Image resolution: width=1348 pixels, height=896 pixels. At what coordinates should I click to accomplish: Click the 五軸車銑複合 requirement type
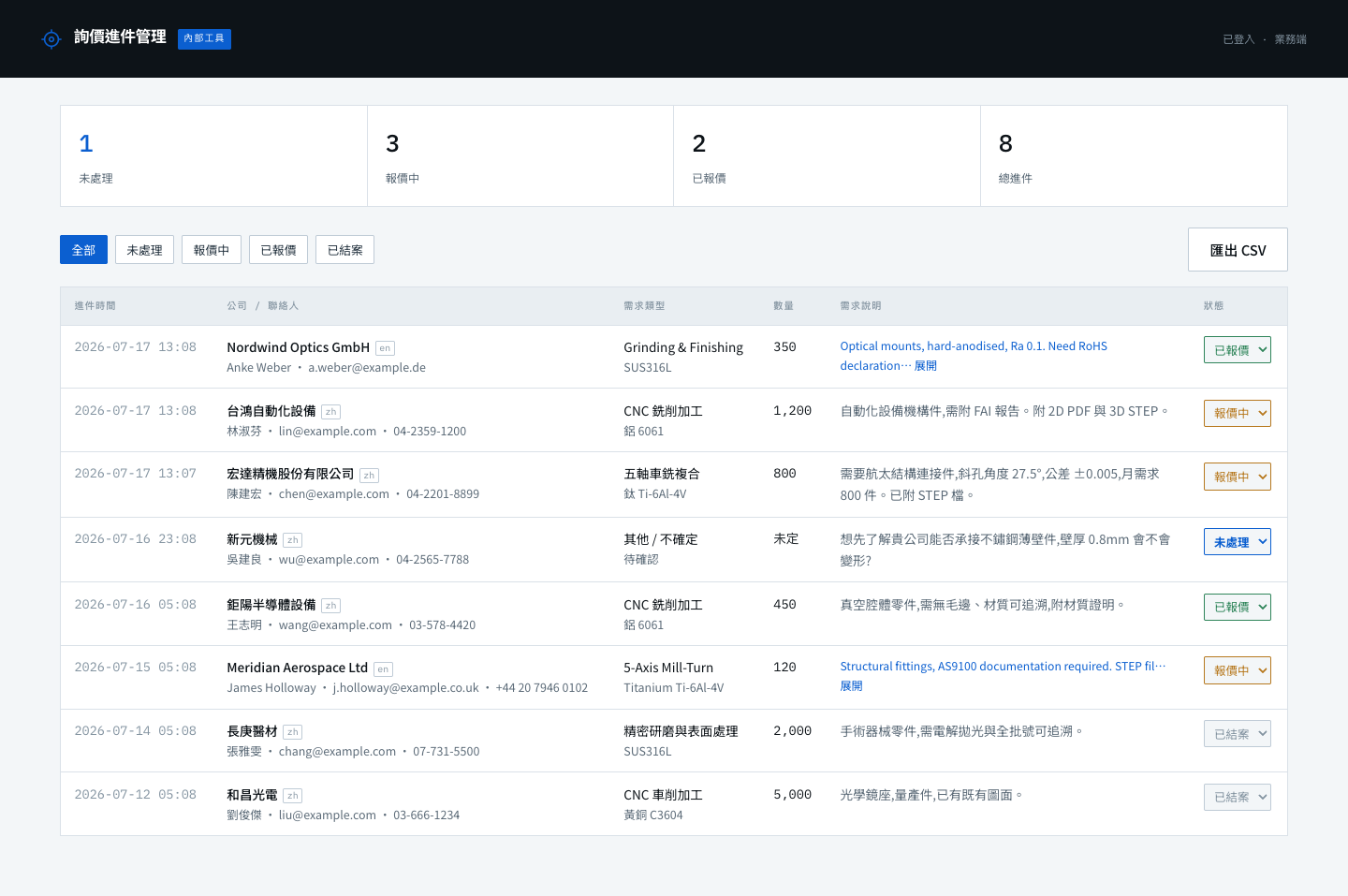coord(662,474)
